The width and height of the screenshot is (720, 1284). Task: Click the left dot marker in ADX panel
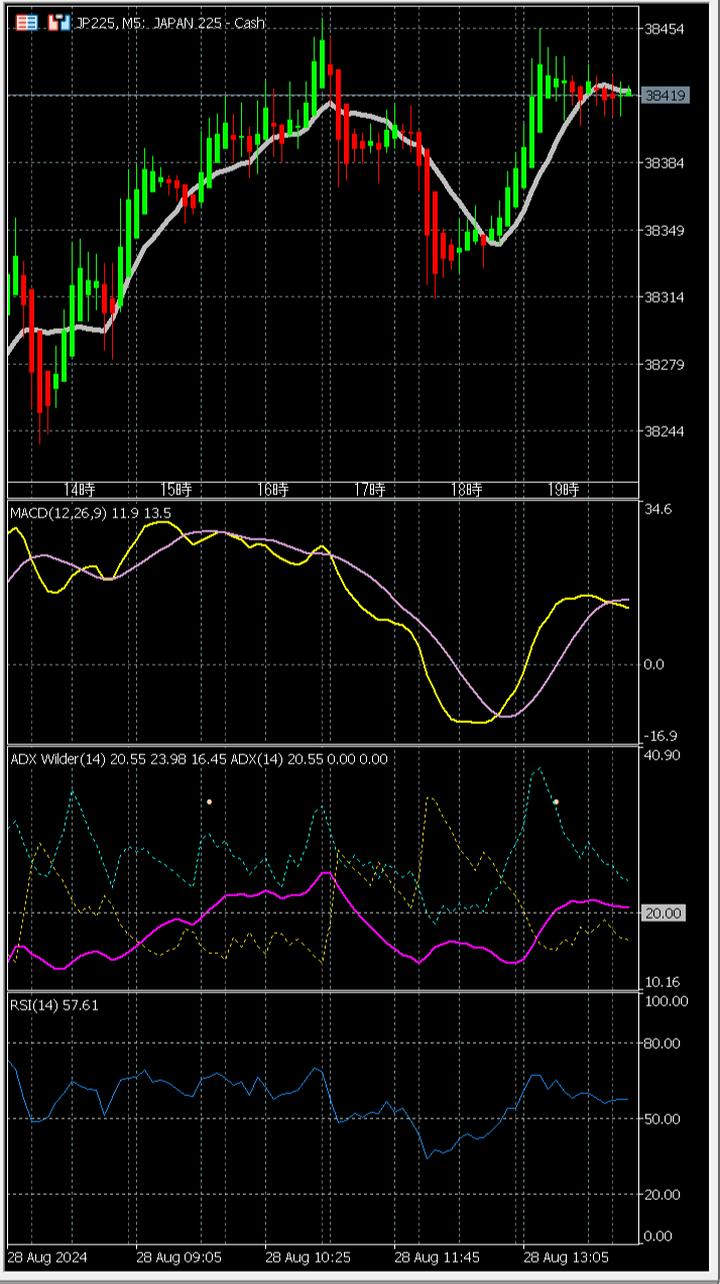click(x=209, y=802)
